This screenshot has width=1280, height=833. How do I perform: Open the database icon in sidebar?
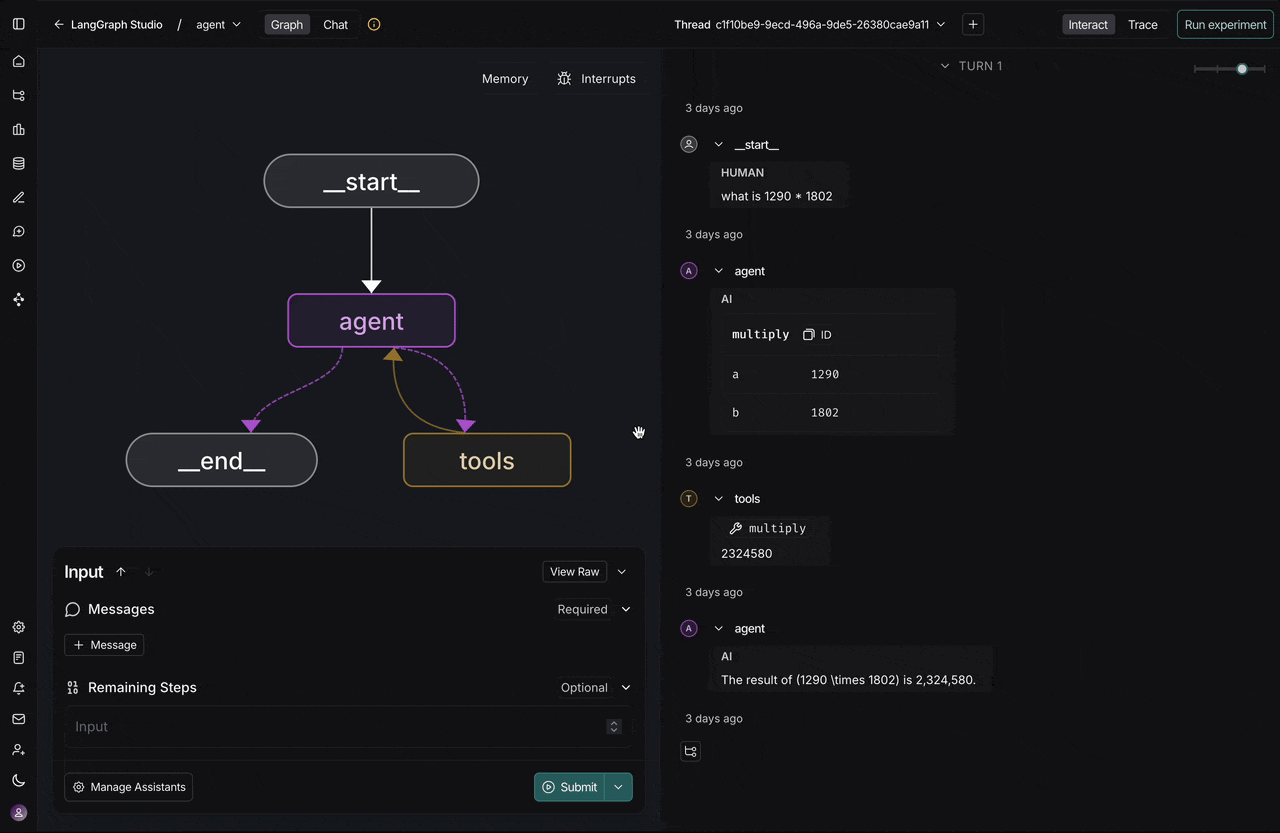click(19, 164)
